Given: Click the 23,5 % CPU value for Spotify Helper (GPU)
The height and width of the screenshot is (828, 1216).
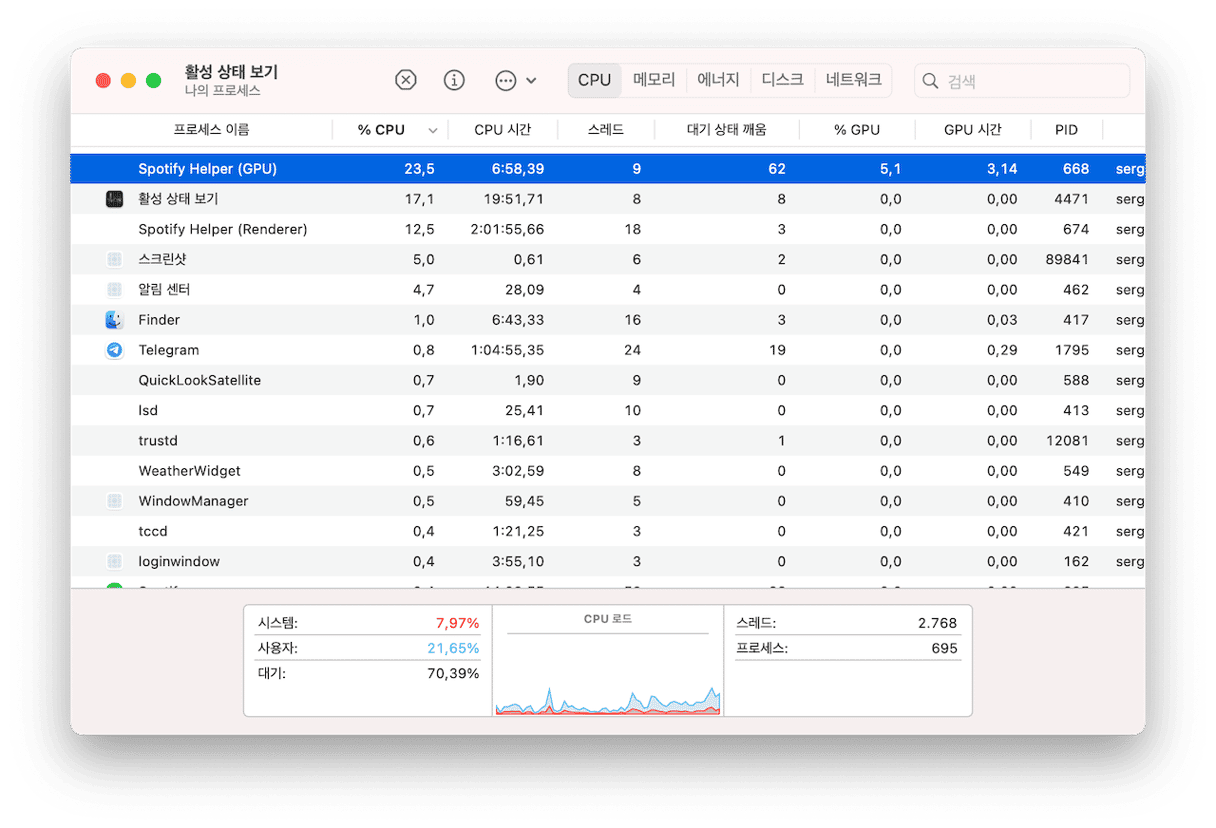Looking at the screenshot, I should point(420,169).
